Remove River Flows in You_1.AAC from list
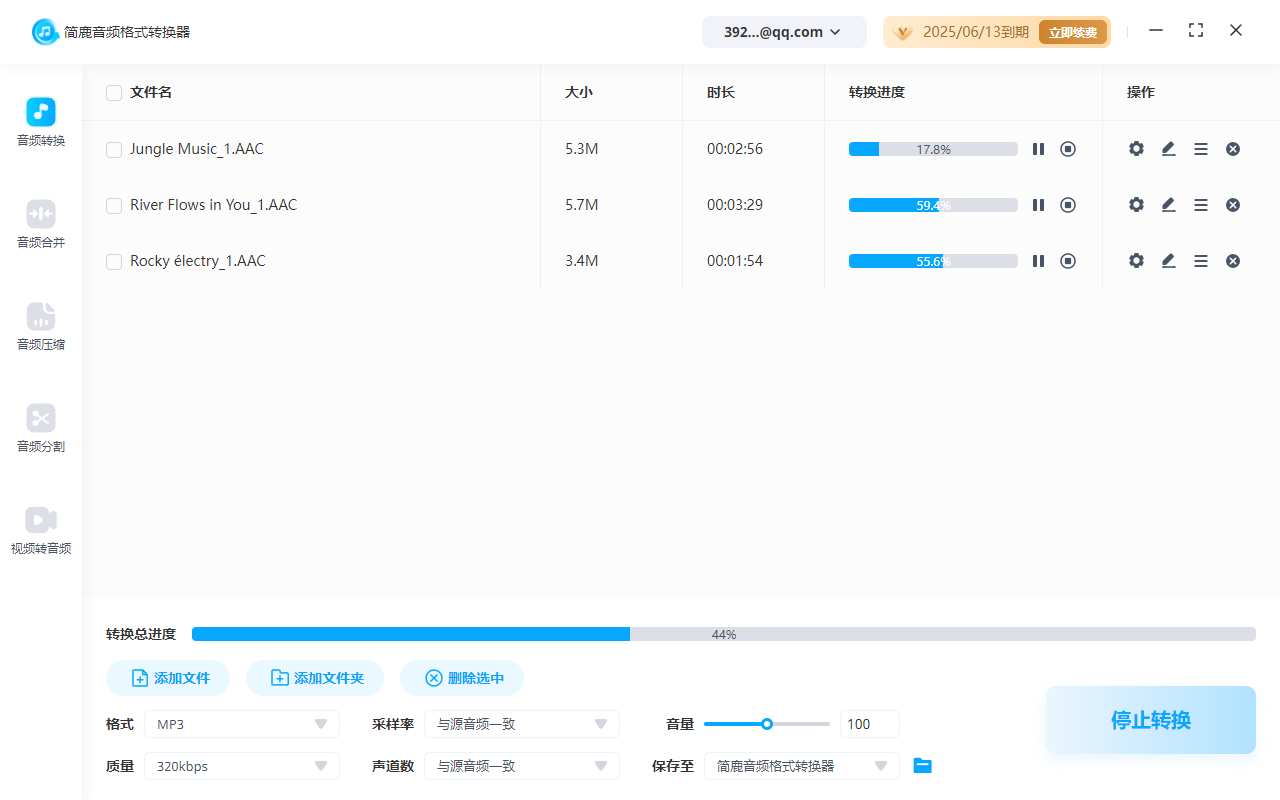 1233,205
